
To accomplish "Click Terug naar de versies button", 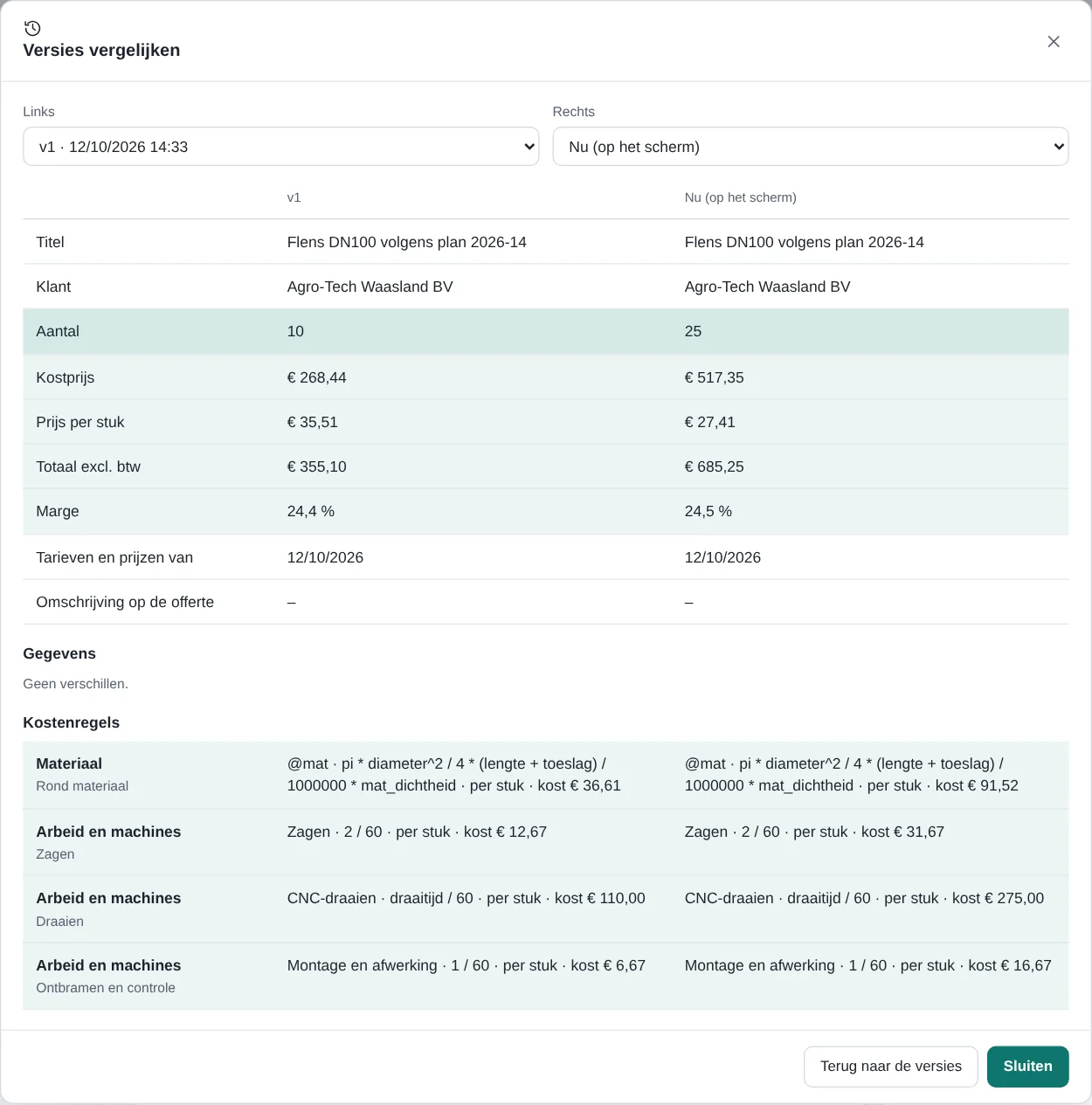I will [x=890, y=1067].
